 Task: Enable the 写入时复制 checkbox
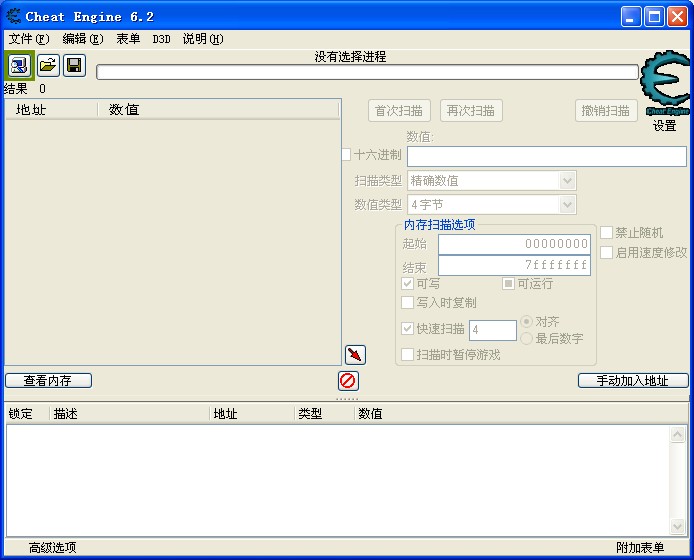[x=407, y=303]
